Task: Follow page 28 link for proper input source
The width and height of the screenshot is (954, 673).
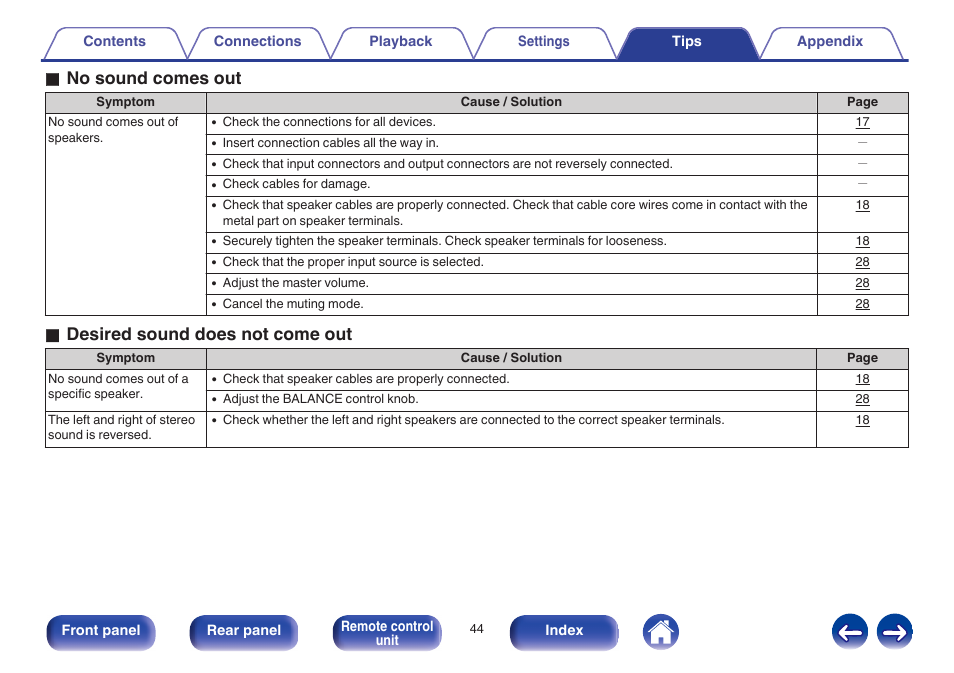Action: click(x=862, y=262)
